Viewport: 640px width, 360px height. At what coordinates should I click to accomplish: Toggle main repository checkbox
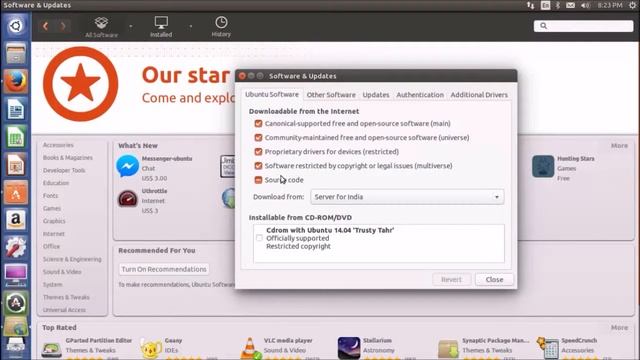(258, 123)
